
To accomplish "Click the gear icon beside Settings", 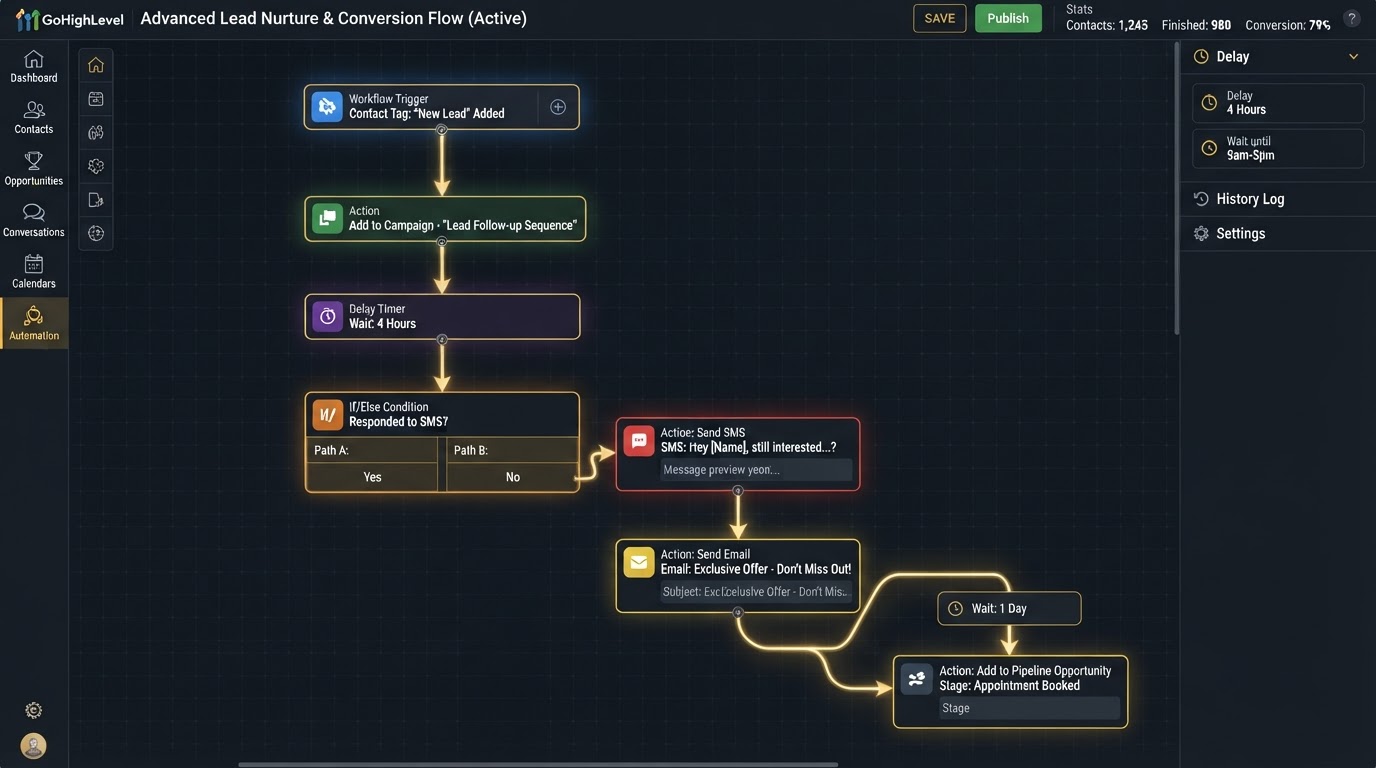I will click(1201, 233).
